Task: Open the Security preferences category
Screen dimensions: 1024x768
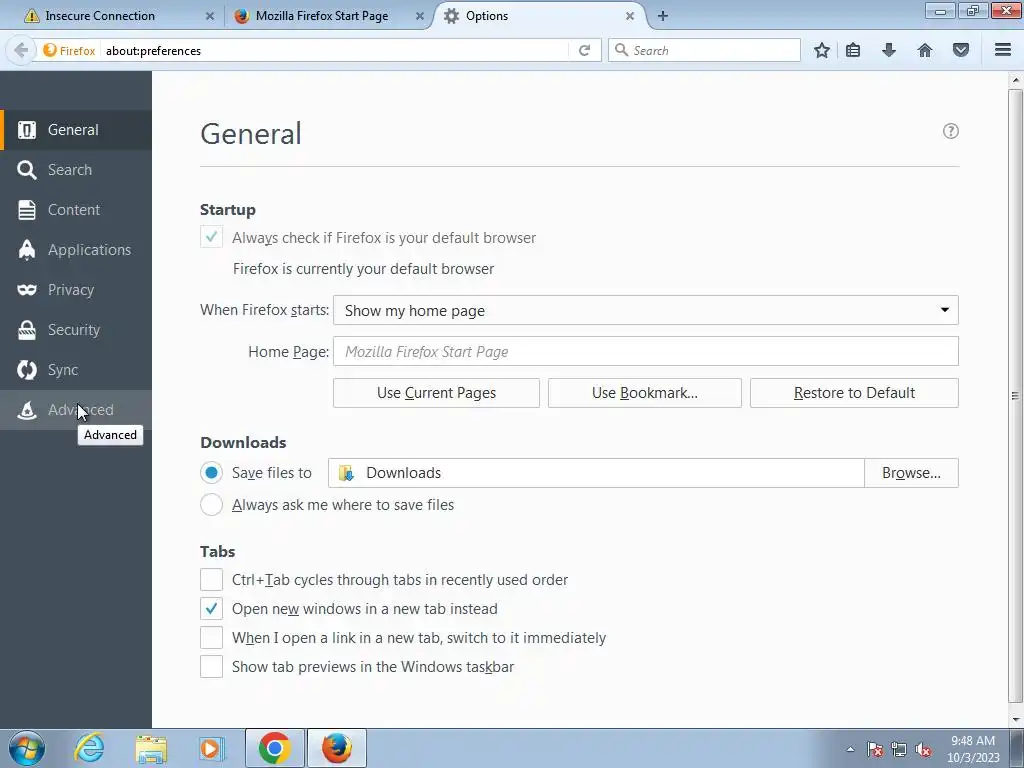Action: pyautogui.click(x=76, y=330)
